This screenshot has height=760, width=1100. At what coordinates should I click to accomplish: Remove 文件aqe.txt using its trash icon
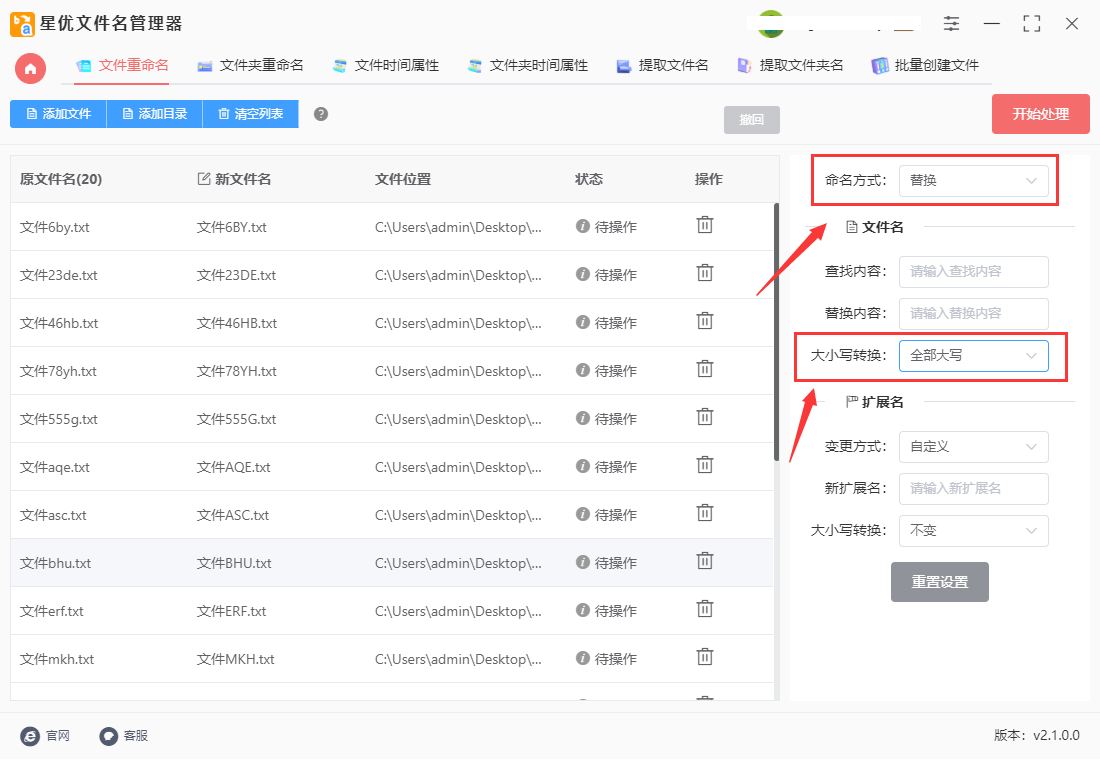[x=705, y=465]
